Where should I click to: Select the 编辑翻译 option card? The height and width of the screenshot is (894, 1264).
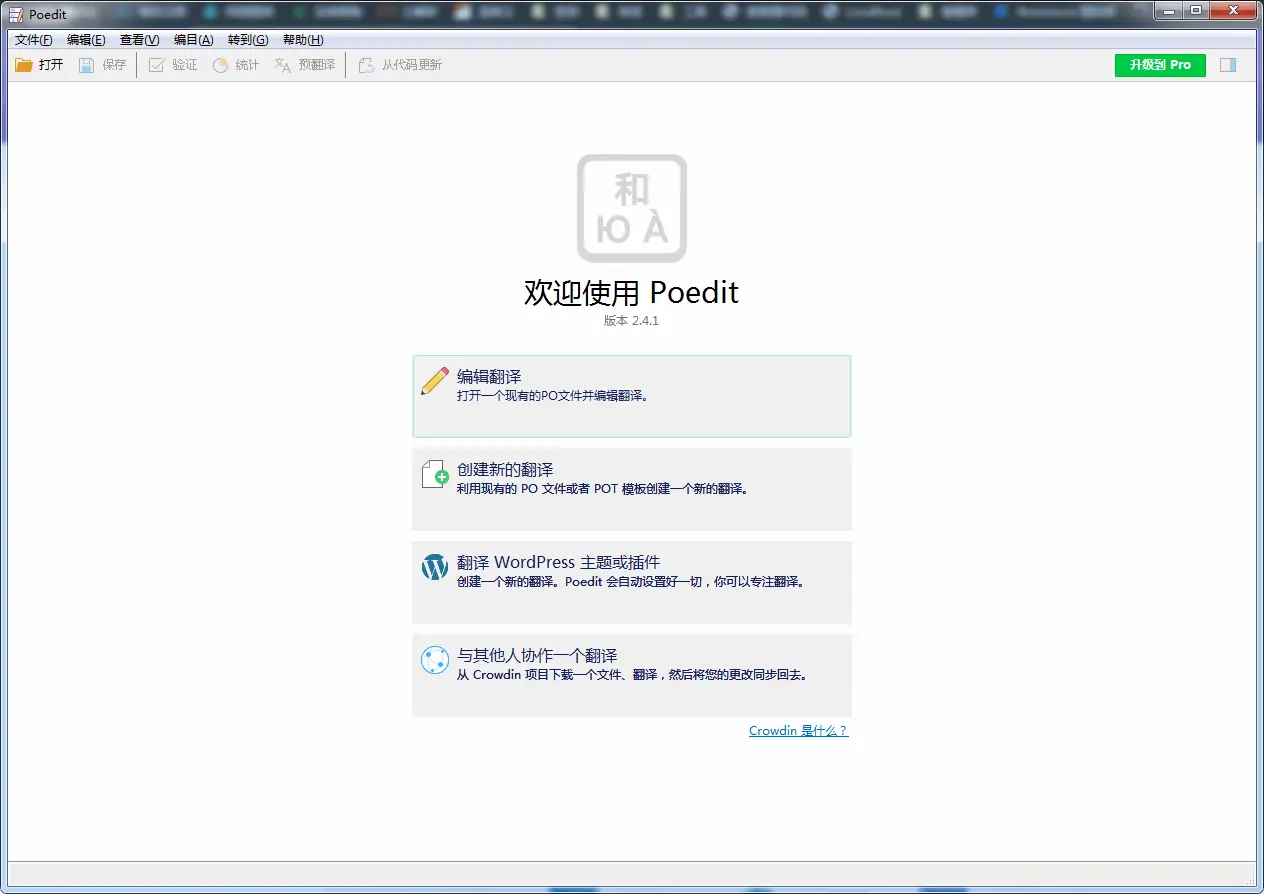coord(631,396)
